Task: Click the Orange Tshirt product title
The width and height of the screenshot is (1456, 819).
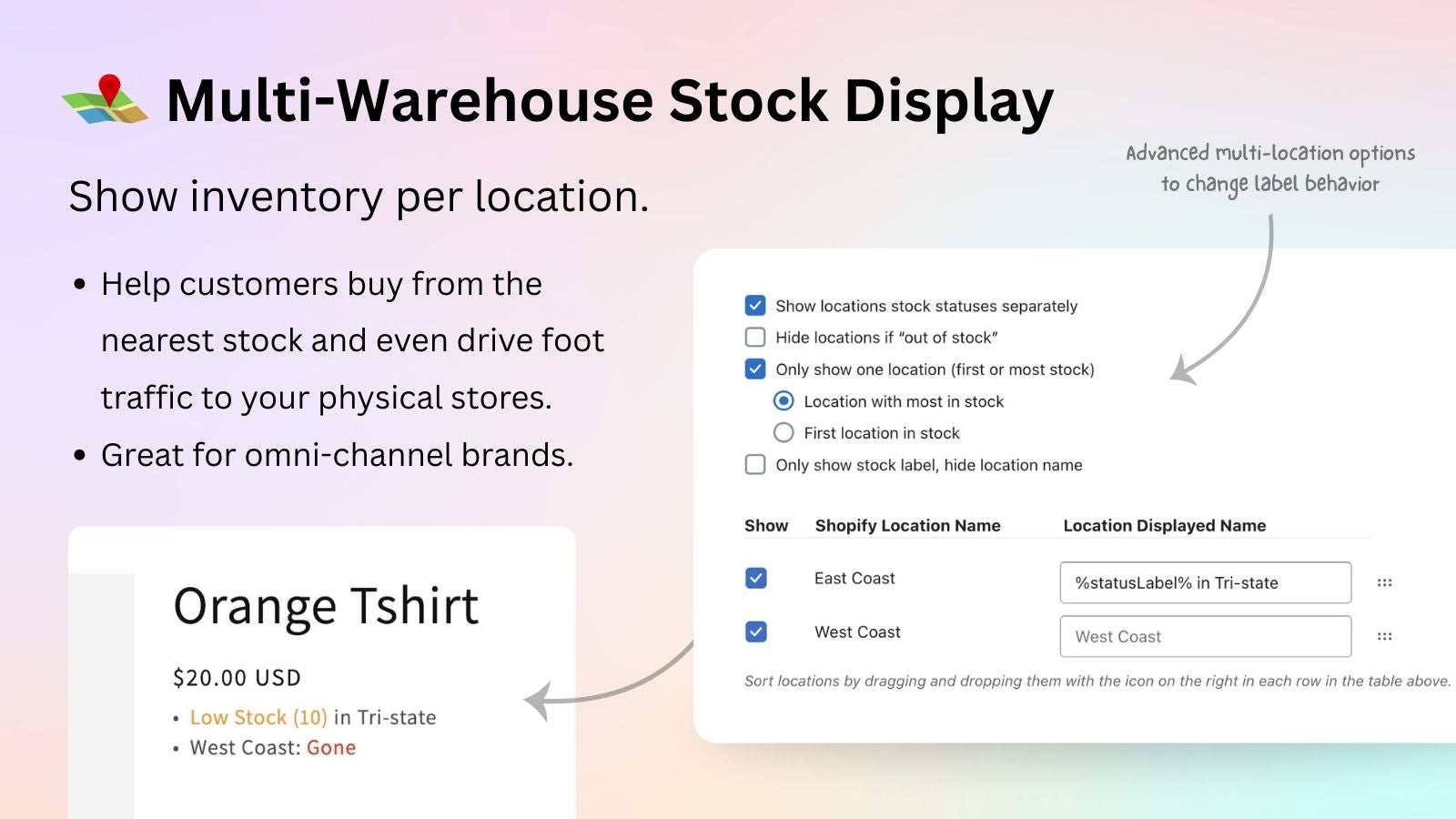Action: (326, 606)
